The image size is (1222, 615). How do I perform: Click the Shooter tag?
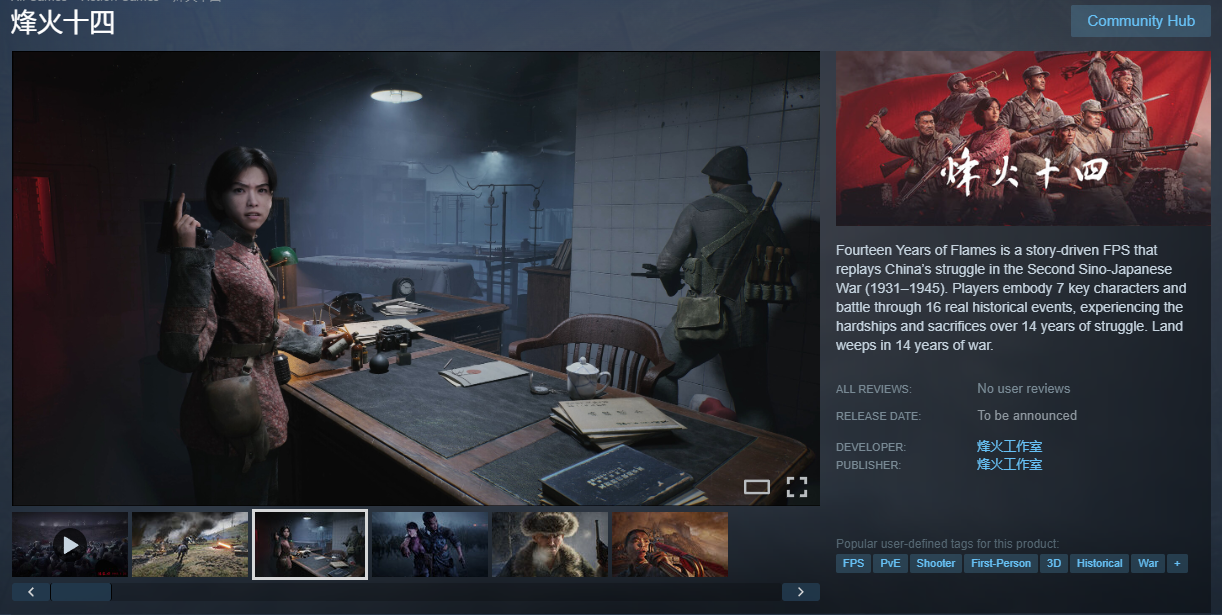point(936,564)
